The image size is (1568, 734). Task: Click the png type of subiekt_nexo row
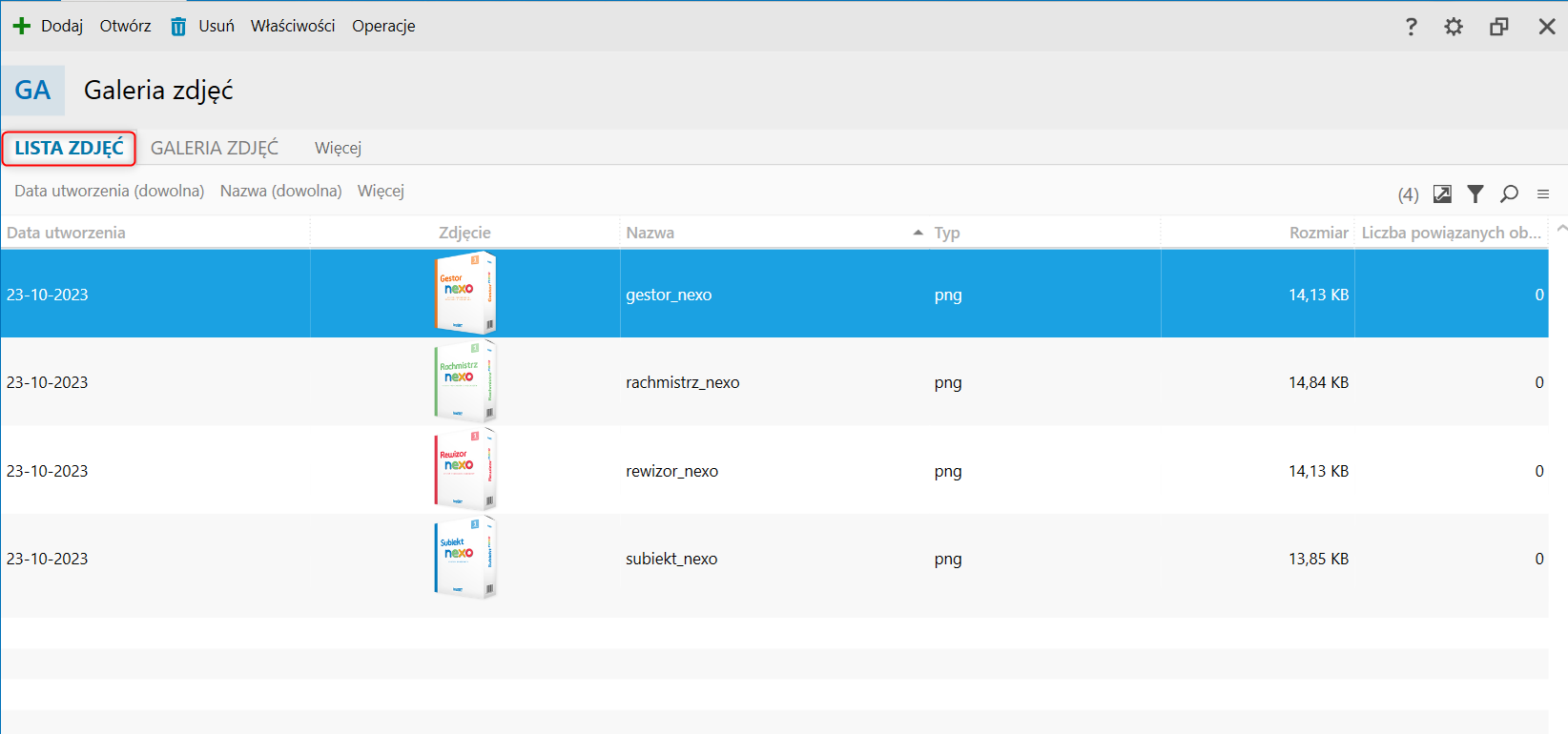click(948, 560)
